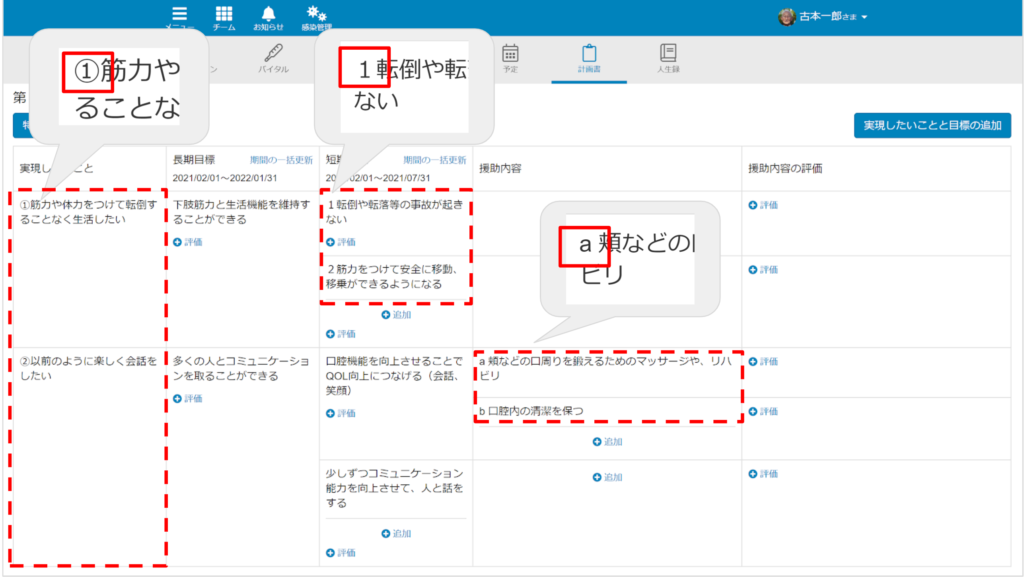Switch to the 予定 calendar tab
The image size is (1024, 577).
[510, 59]
